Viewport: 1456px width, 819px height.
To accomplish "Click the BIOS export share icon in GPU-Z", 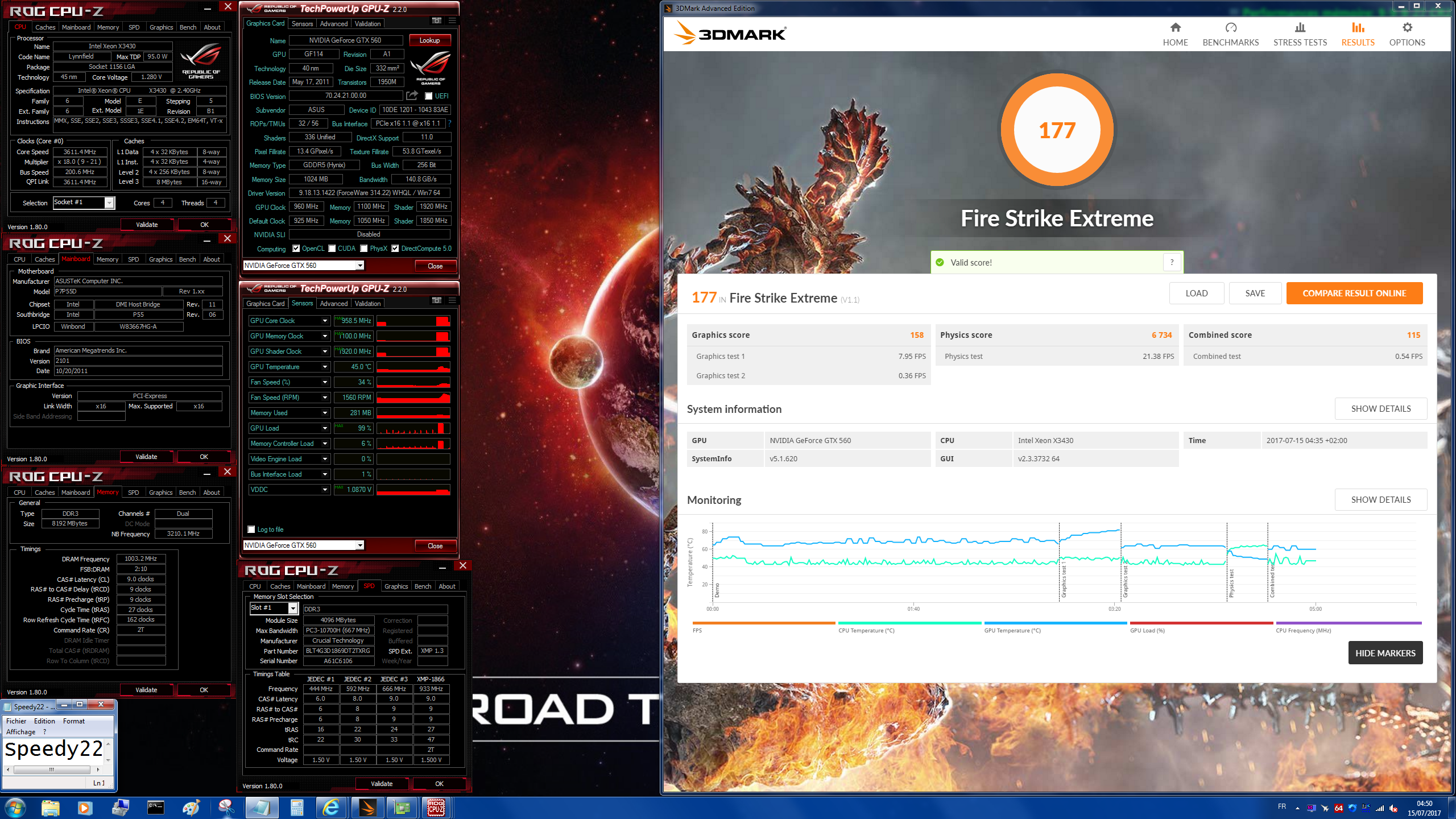I will click(x=412, y=96).
